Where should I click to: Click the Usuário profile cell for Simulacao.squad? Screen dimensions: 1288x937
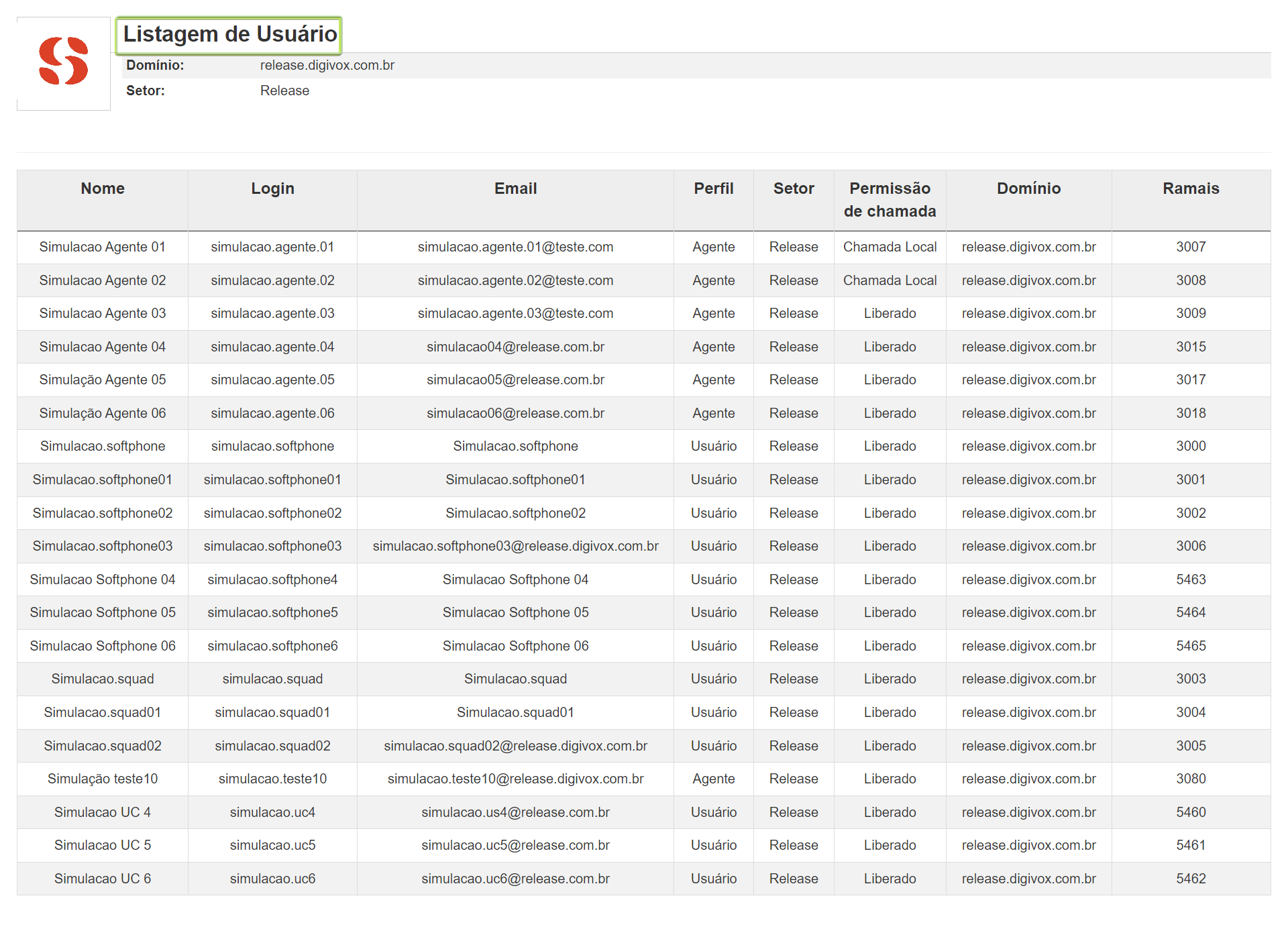[x=713, y=679]
